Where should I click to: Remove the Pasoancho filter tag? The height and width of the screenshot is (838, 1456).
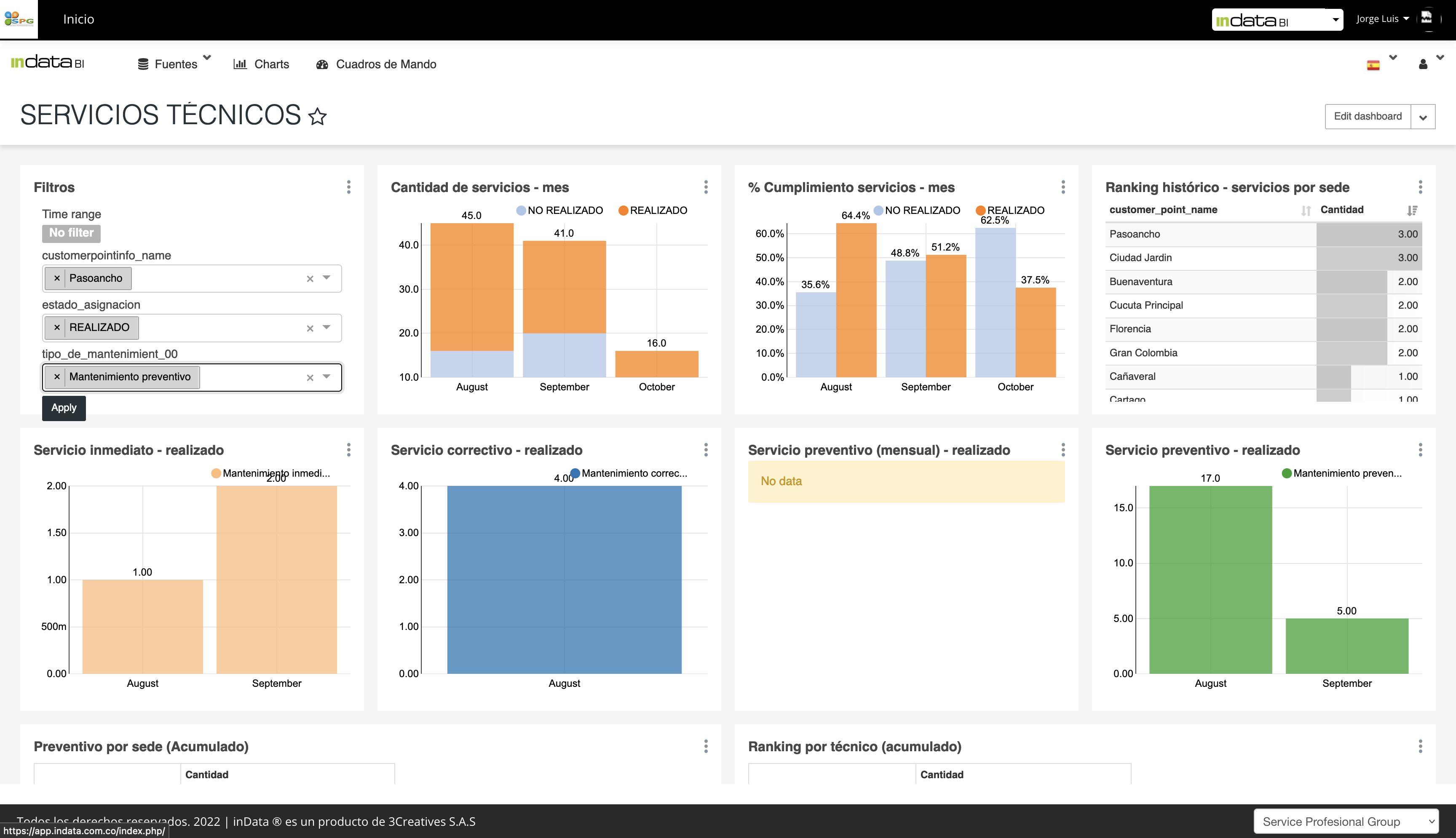click(57, 279)
